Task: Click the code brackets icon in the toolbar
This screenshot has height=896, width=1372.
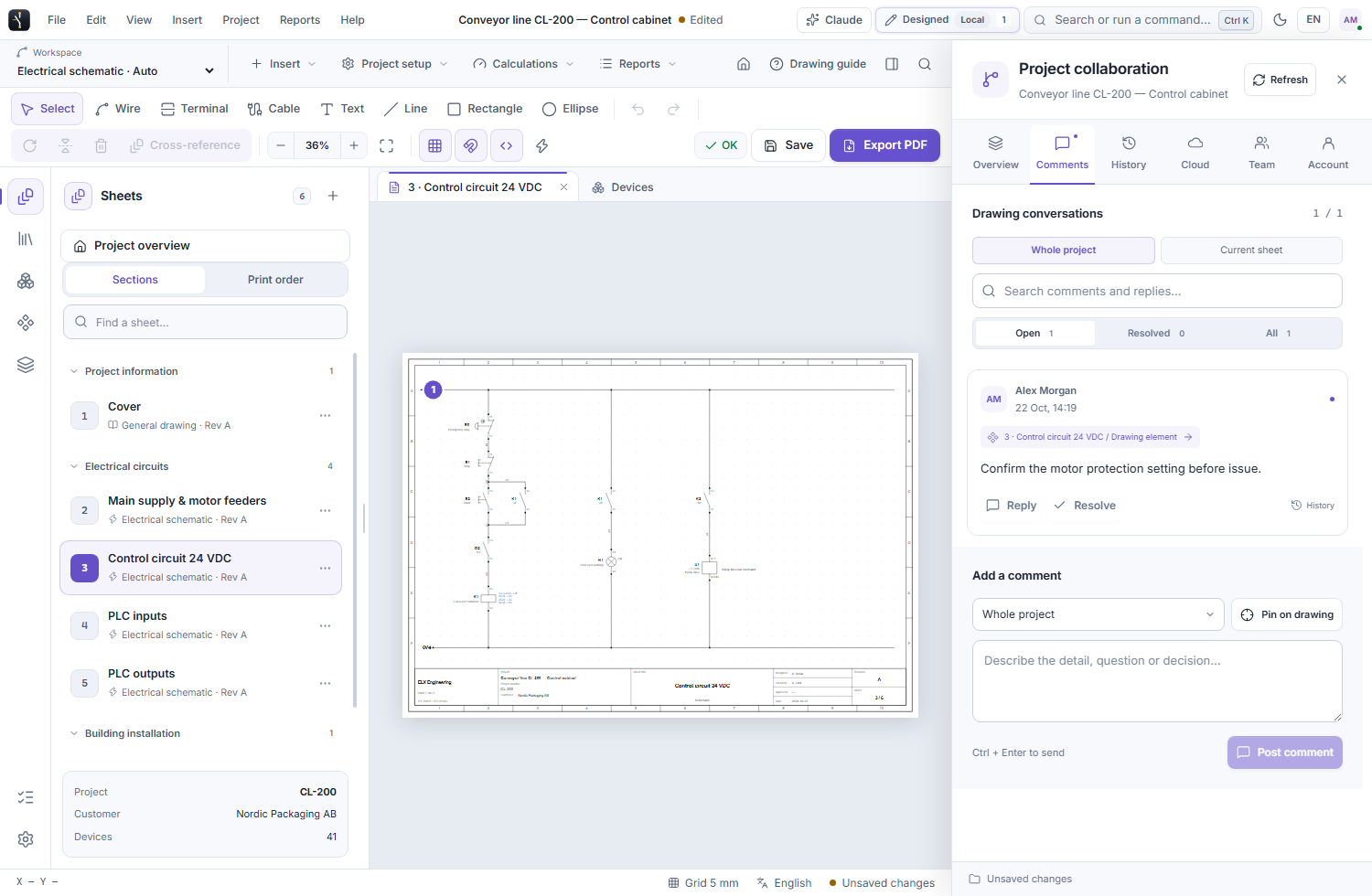Action: pos(507,145)
